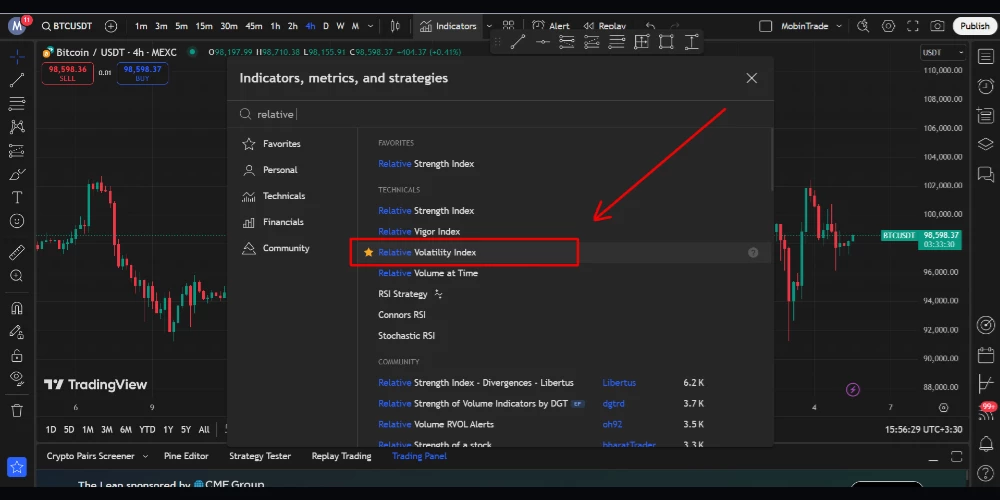Select the Community category
The width and height of the screenshot is (1000, 500).
pyautogui.click(x=286, y=248)
